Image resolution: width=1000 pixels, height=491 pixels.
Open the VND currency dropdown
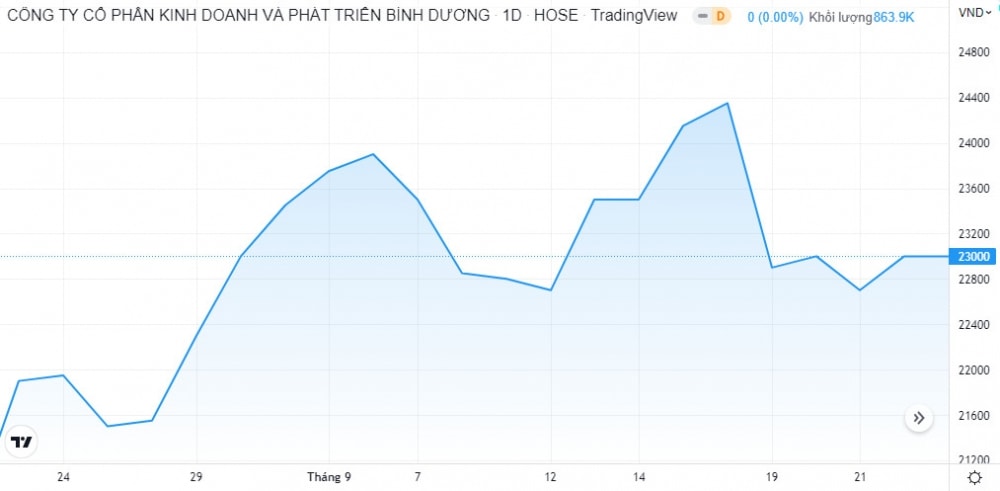coord(974,12)
